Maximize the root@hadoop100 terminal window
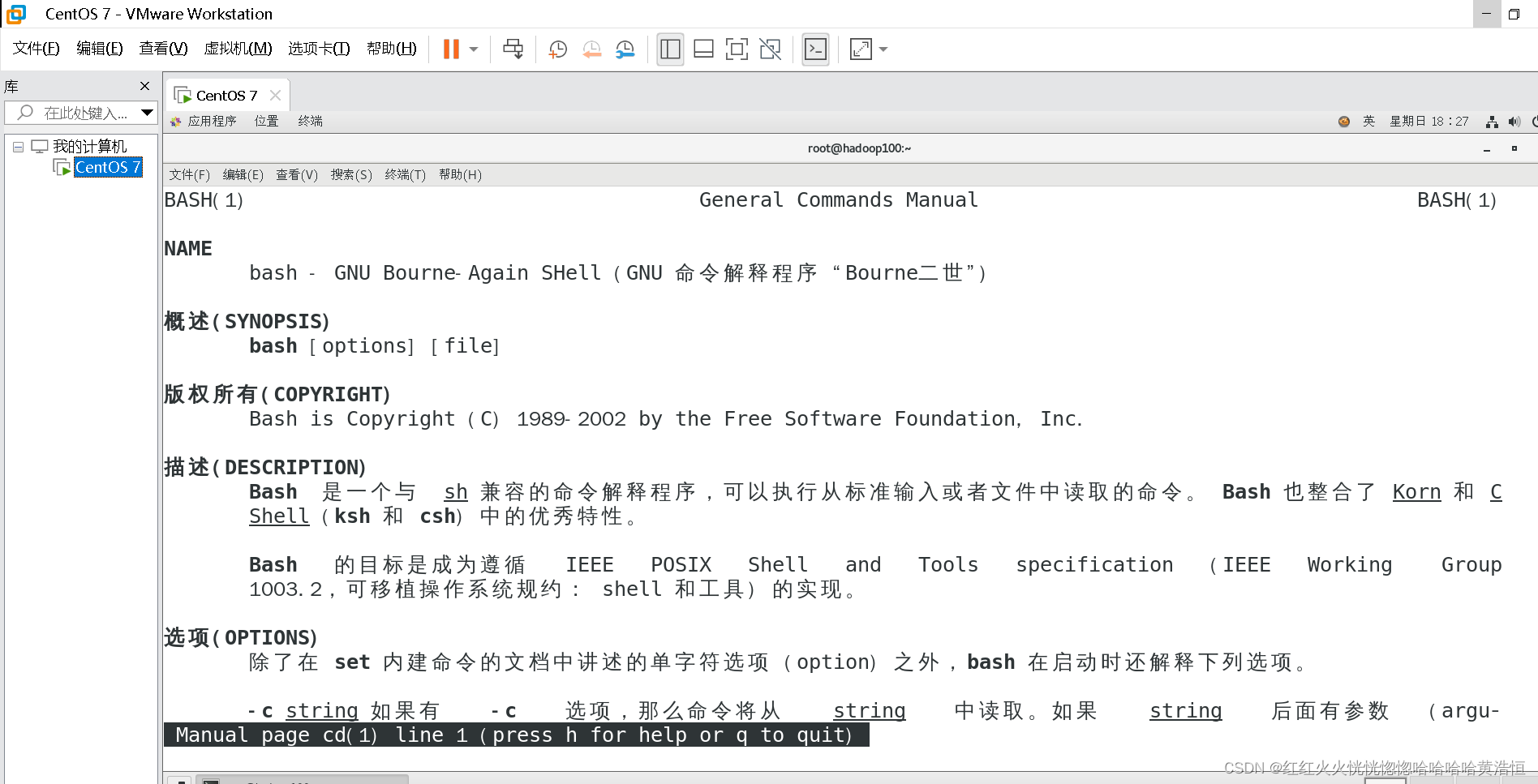This screenshot has width=1538, height=784. point(1514,148)
